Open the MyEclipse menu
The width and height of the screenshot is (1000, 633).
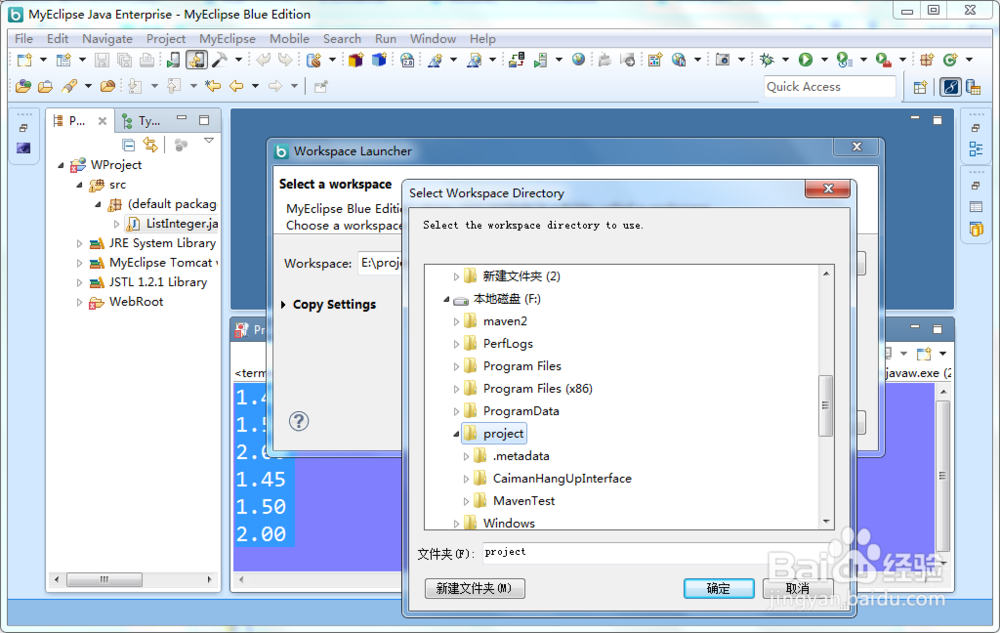click(x=227, y=39)
